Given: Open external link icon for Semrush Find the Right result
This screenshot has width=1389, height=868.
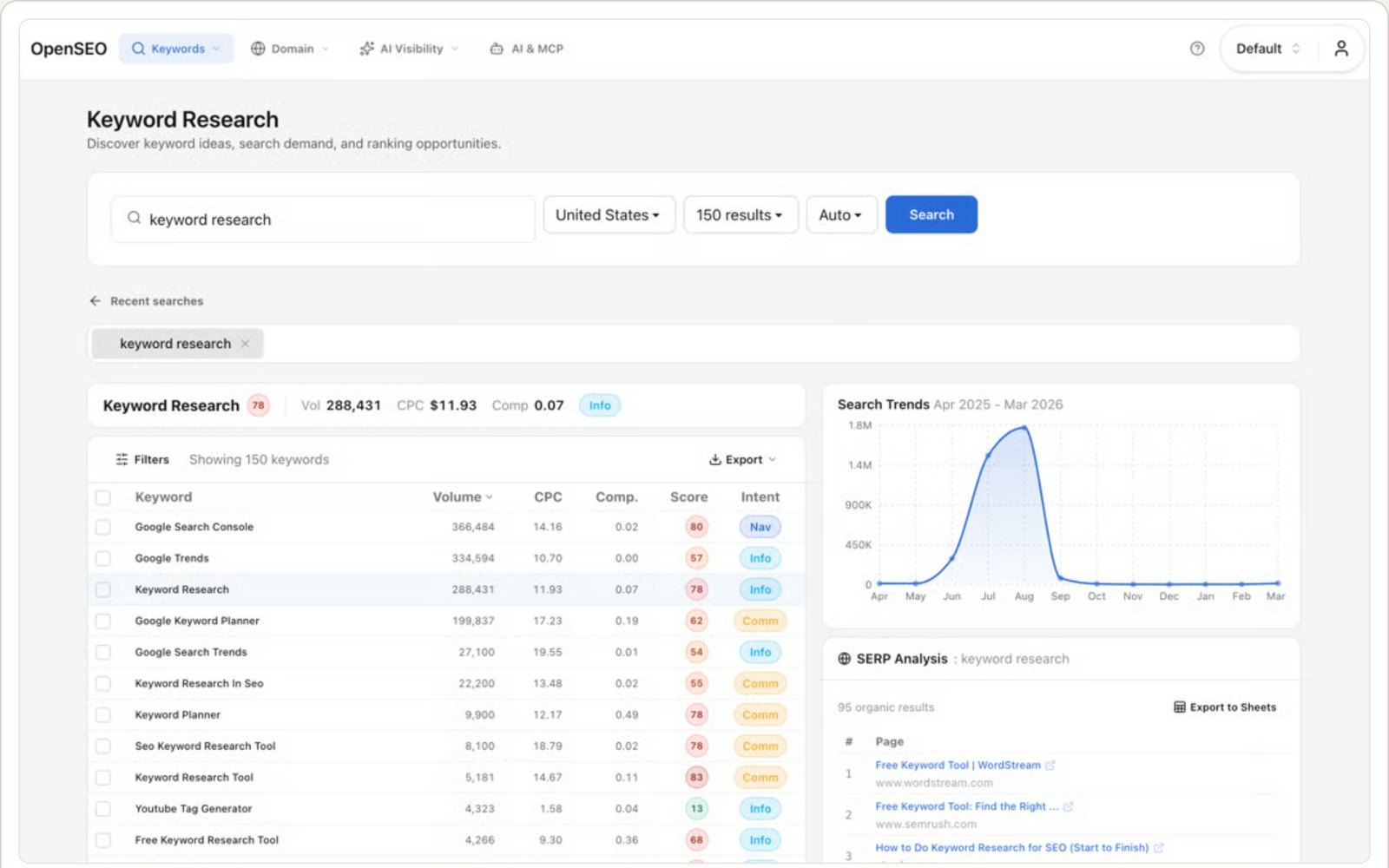Looking at the screenshot, I should (1069, 806).
